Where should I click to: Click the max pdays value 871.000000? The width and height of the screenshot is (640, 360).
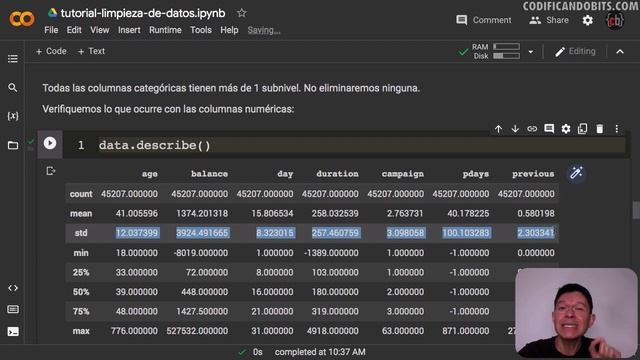coord(465,331)
